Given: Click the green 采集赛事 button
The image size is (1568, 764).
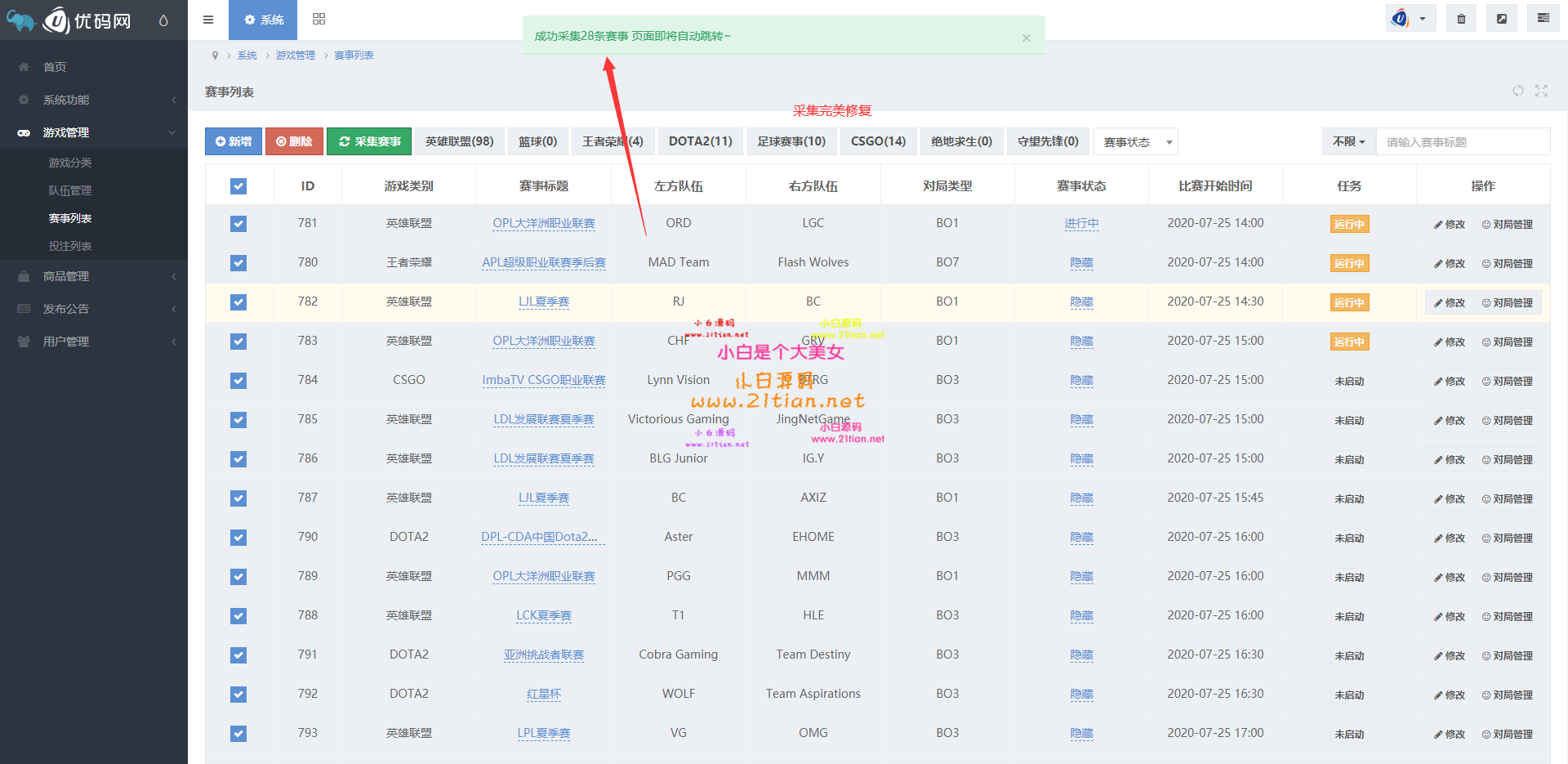Looking at the screenshot, I should [x=370, y=141].
